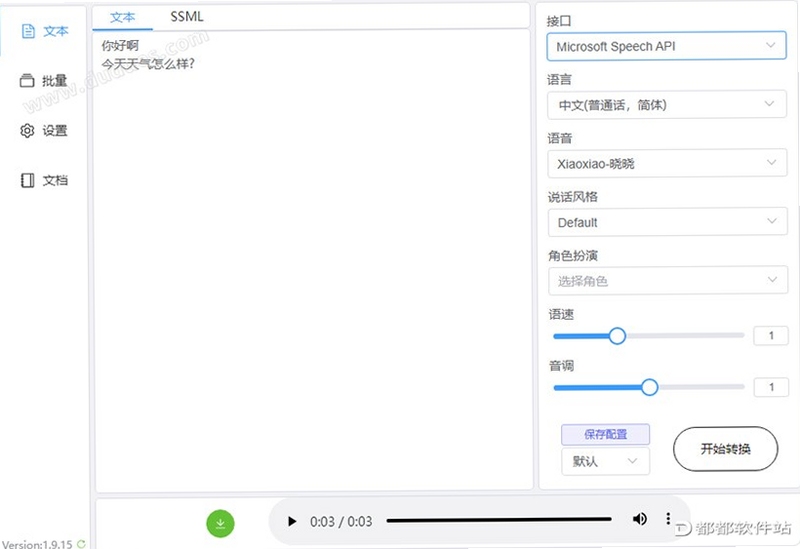Screen dimensions: 800x549
Task: Click the 音调 value input field
Action: click(x=771, y=387)
